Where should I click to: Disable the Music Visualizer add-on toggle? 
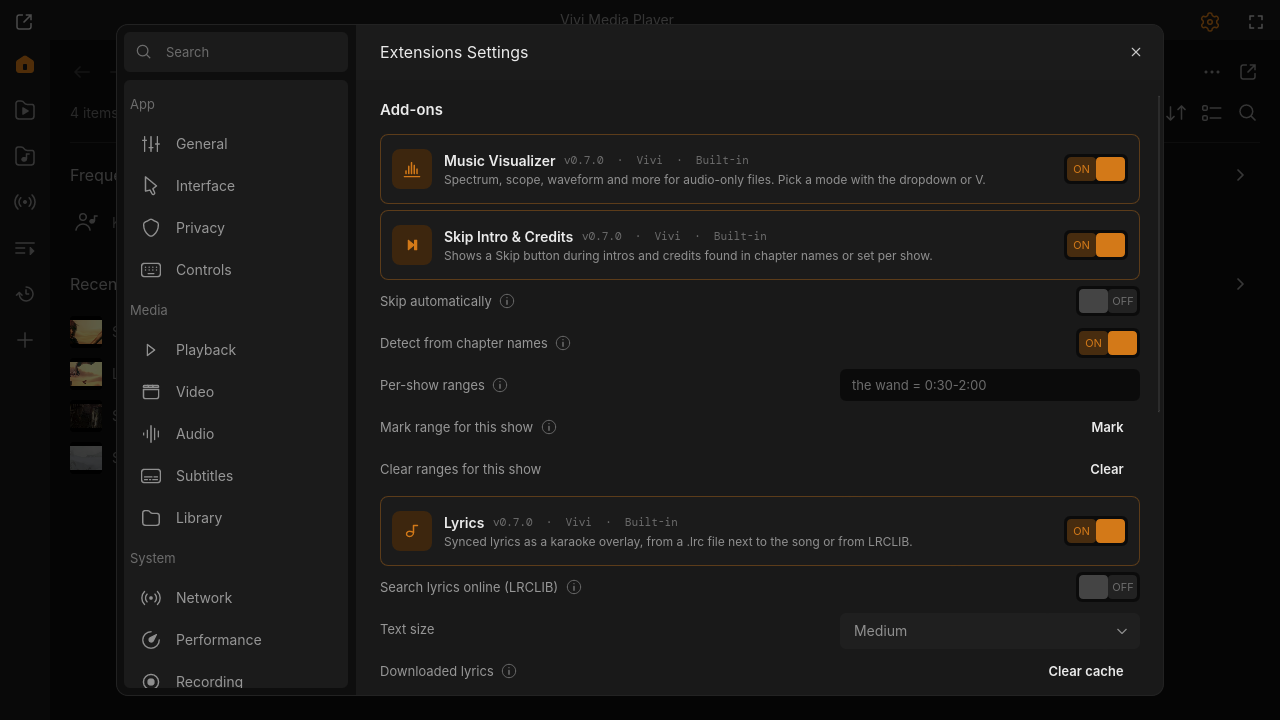(x=1096, y=169)
